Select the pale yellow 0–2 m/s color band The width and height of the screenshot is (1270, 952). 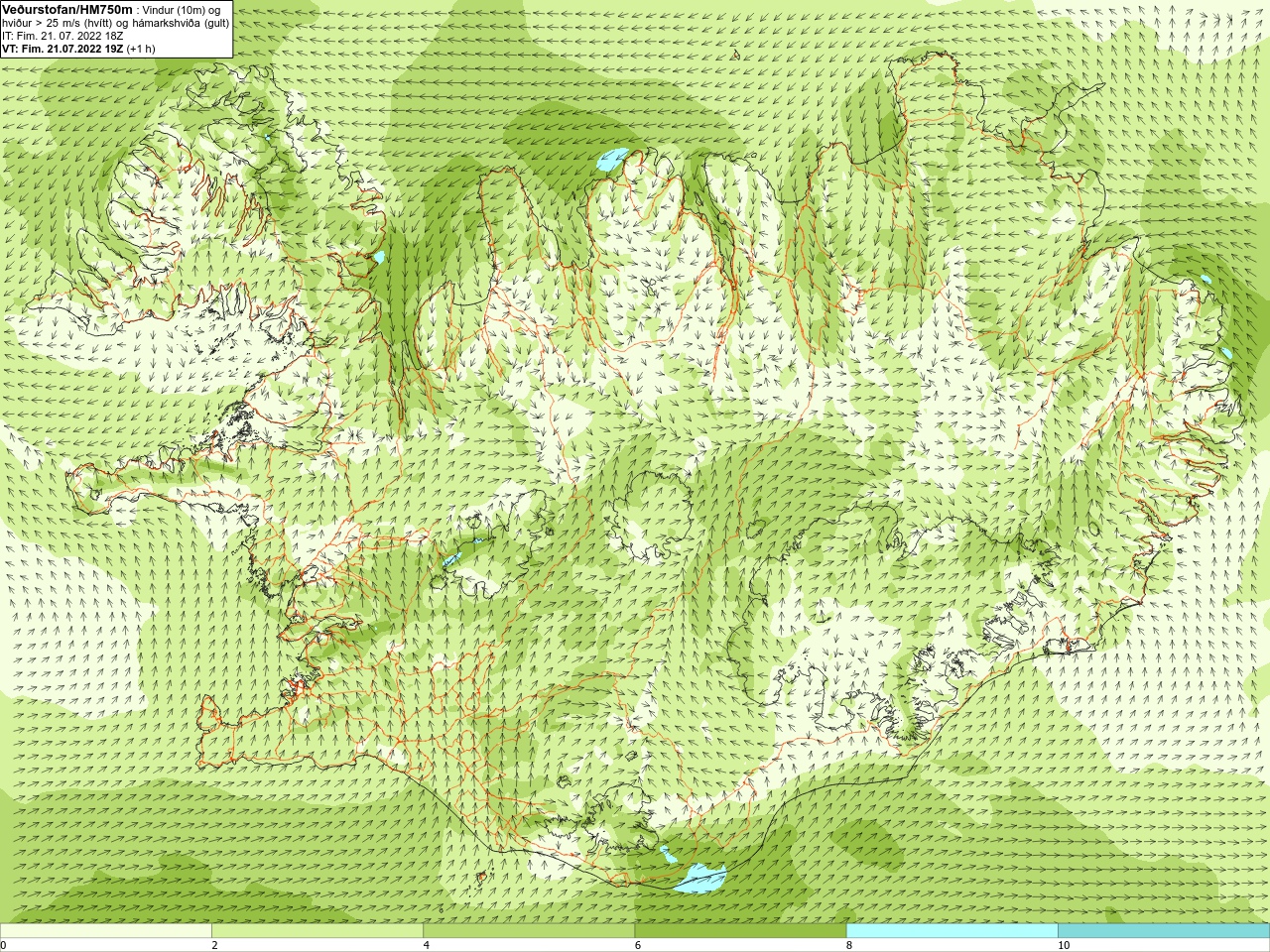pos(105,931)
